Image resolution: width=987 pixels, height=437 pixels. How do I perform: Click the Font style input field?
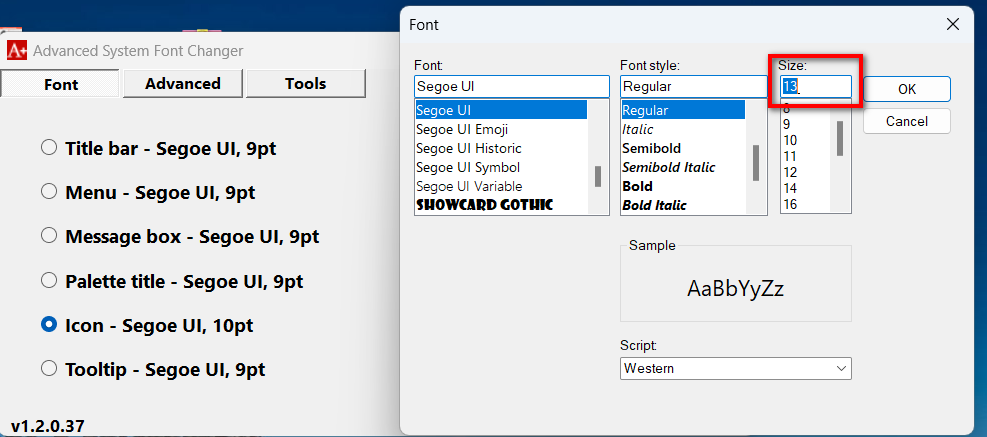[x=694, y=86]
